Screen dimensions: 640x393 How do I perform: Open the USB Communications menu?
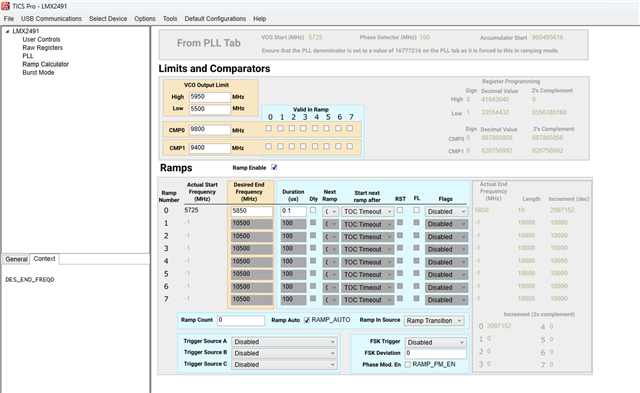[x=51, y=19]
